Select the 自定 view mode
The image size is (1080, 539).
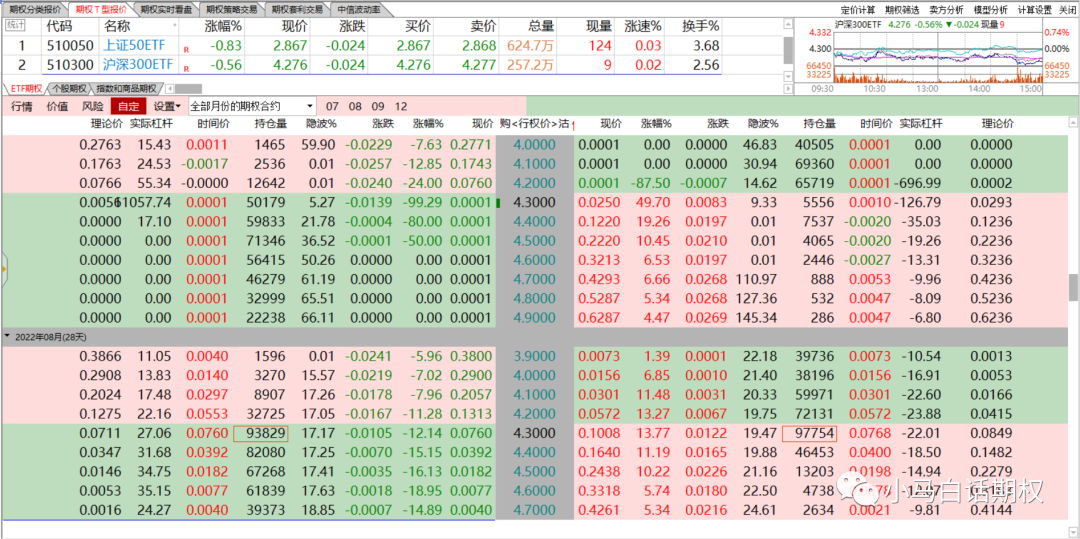click(x=128, y=106)
